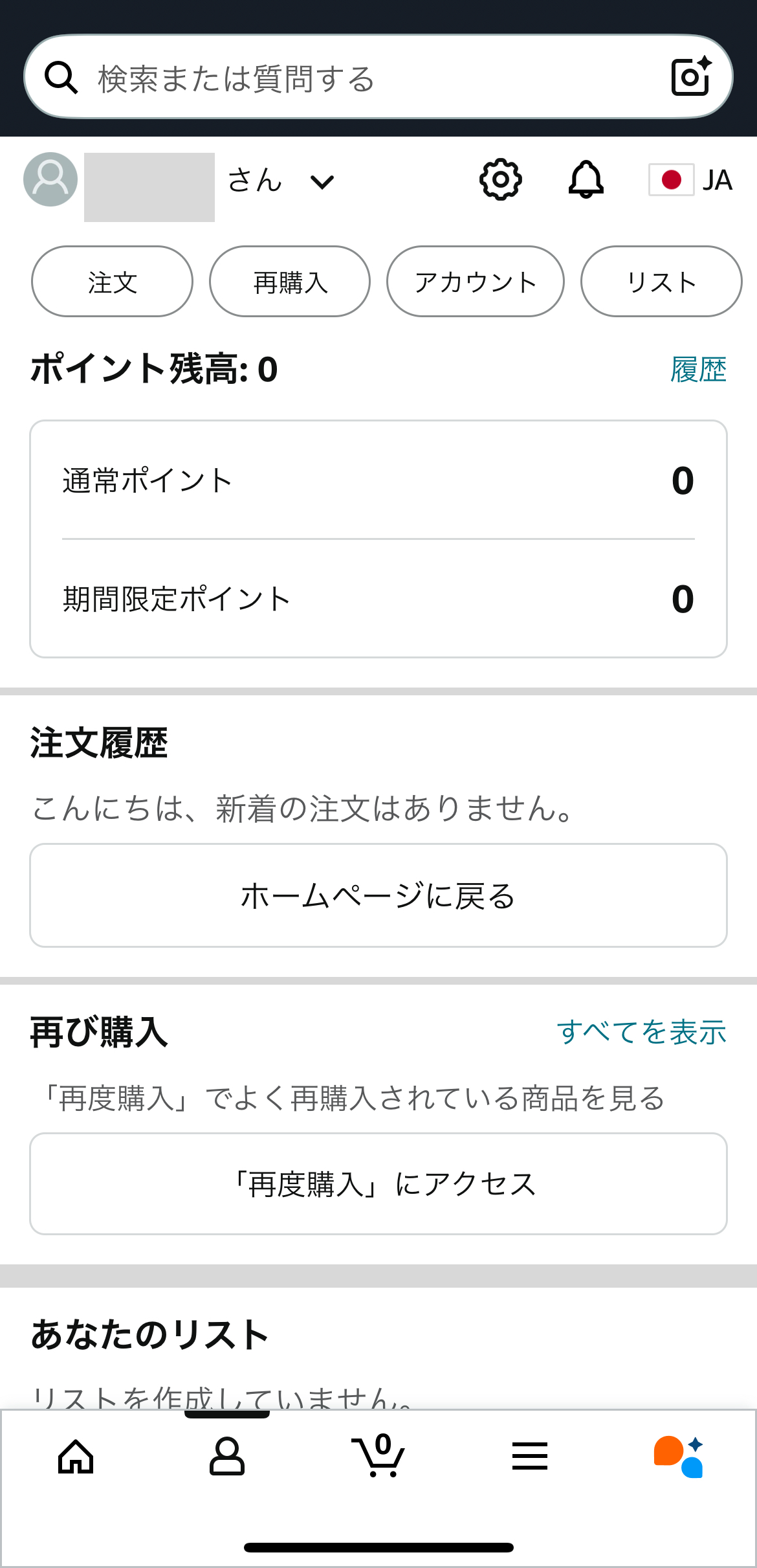Screen dimensions: 757x1568
Task: Launch the AI assistant chat icon
Action: tap(678, 1457)
